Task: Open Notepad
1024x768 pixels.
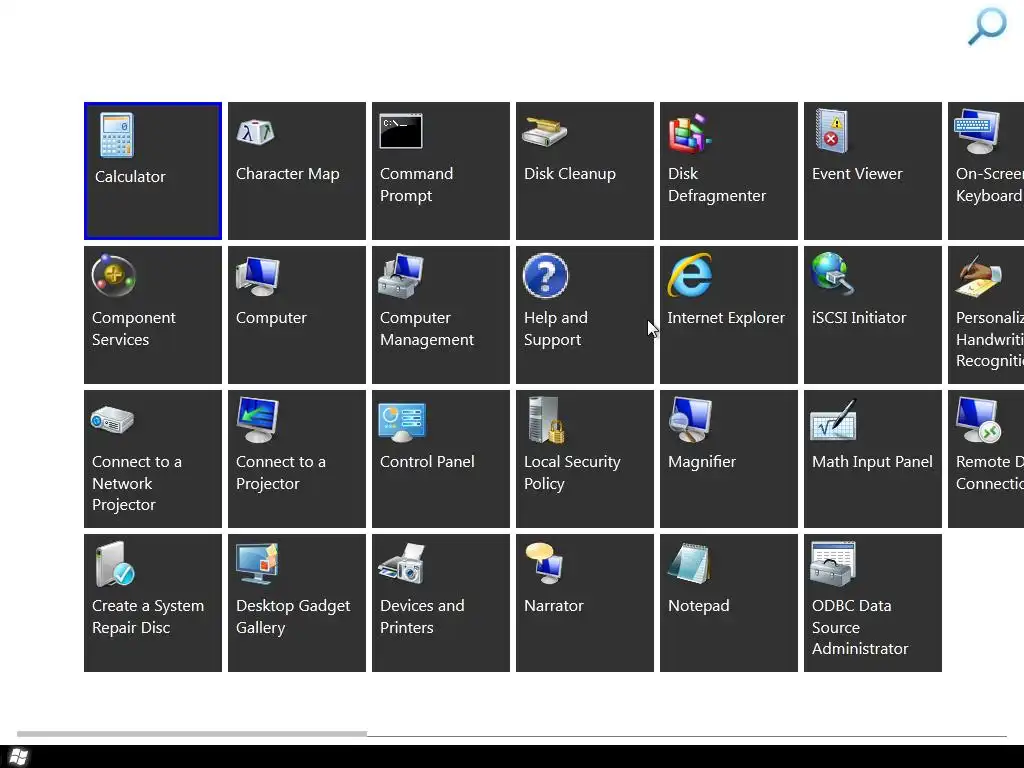Action: click(729, 603)
